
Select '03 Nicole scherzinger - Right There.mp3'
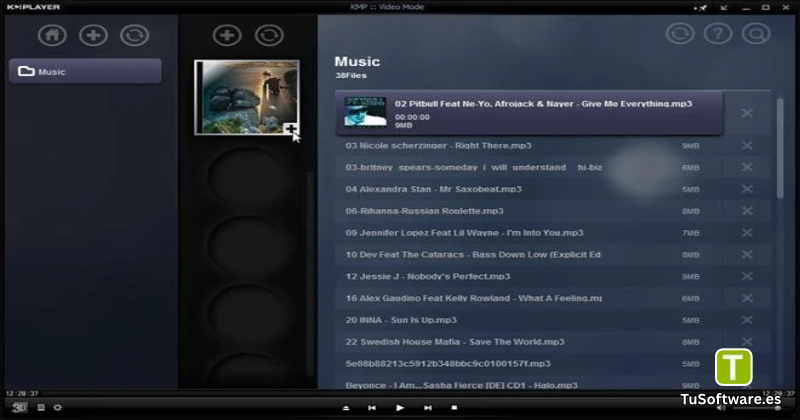point(438,145)
